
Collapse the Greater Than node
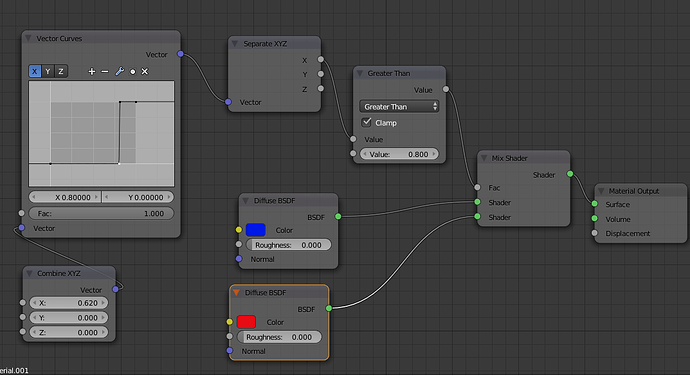[x=360, y=73]
